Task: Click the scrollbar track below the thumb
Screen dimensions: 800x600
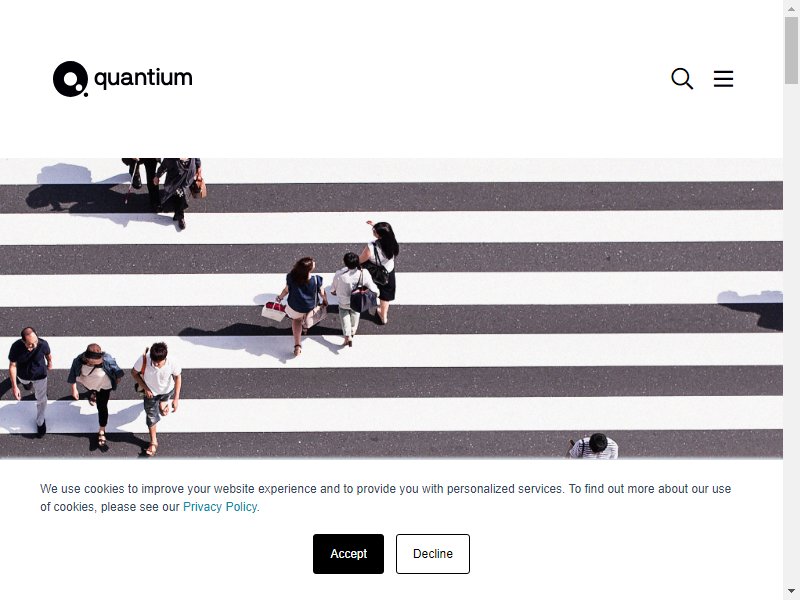Action: [792, 332]
